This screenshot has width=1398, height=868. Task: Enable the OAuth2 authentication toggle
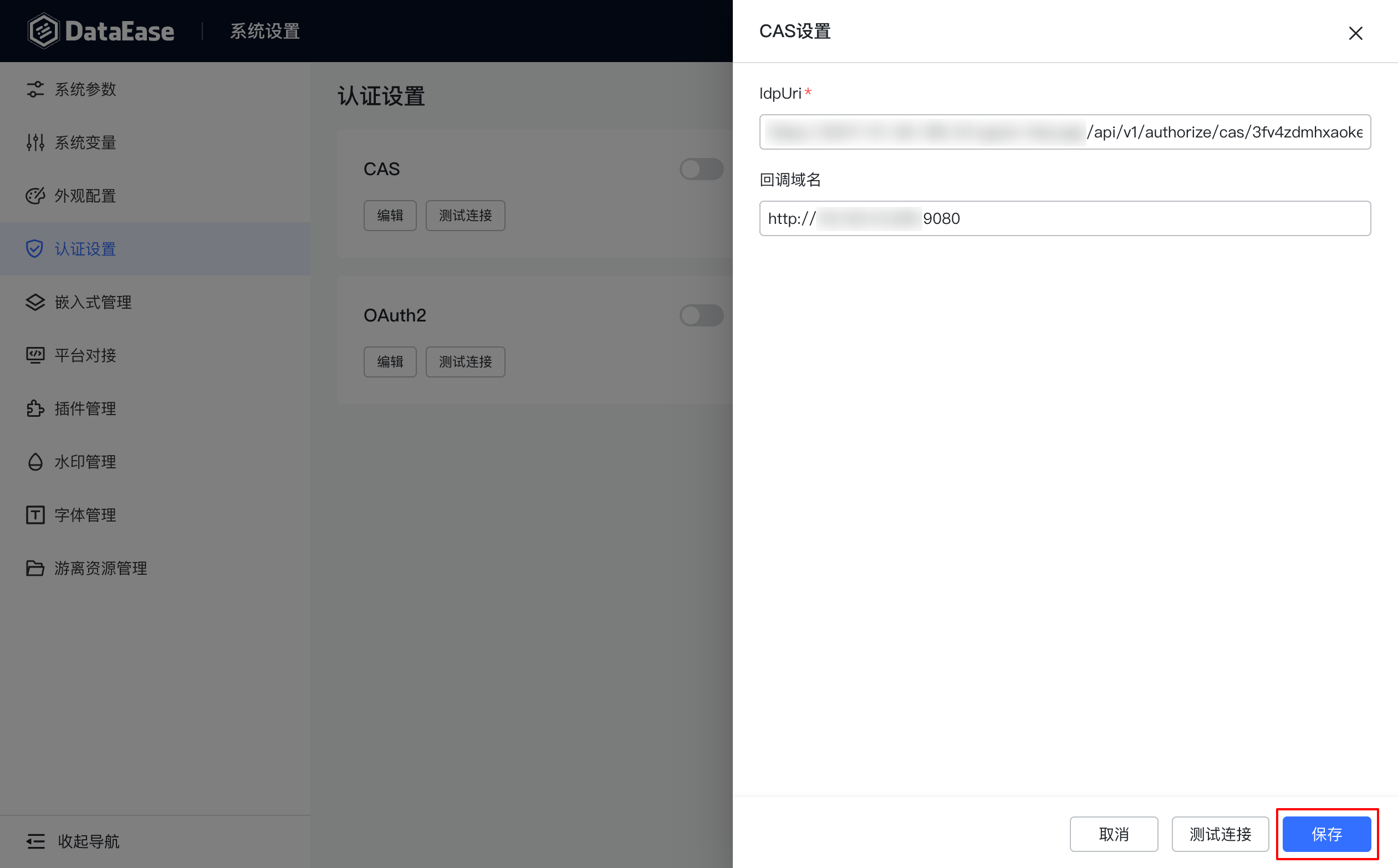701,315
